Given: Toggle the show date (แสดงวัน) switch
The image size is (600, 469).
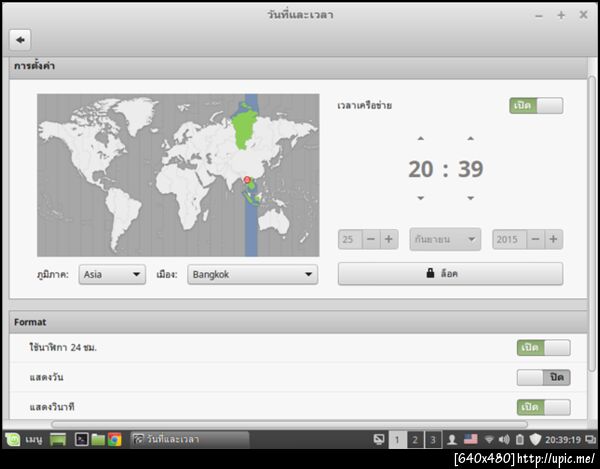Looking at the screenshot, I should (x=543, y=378).
